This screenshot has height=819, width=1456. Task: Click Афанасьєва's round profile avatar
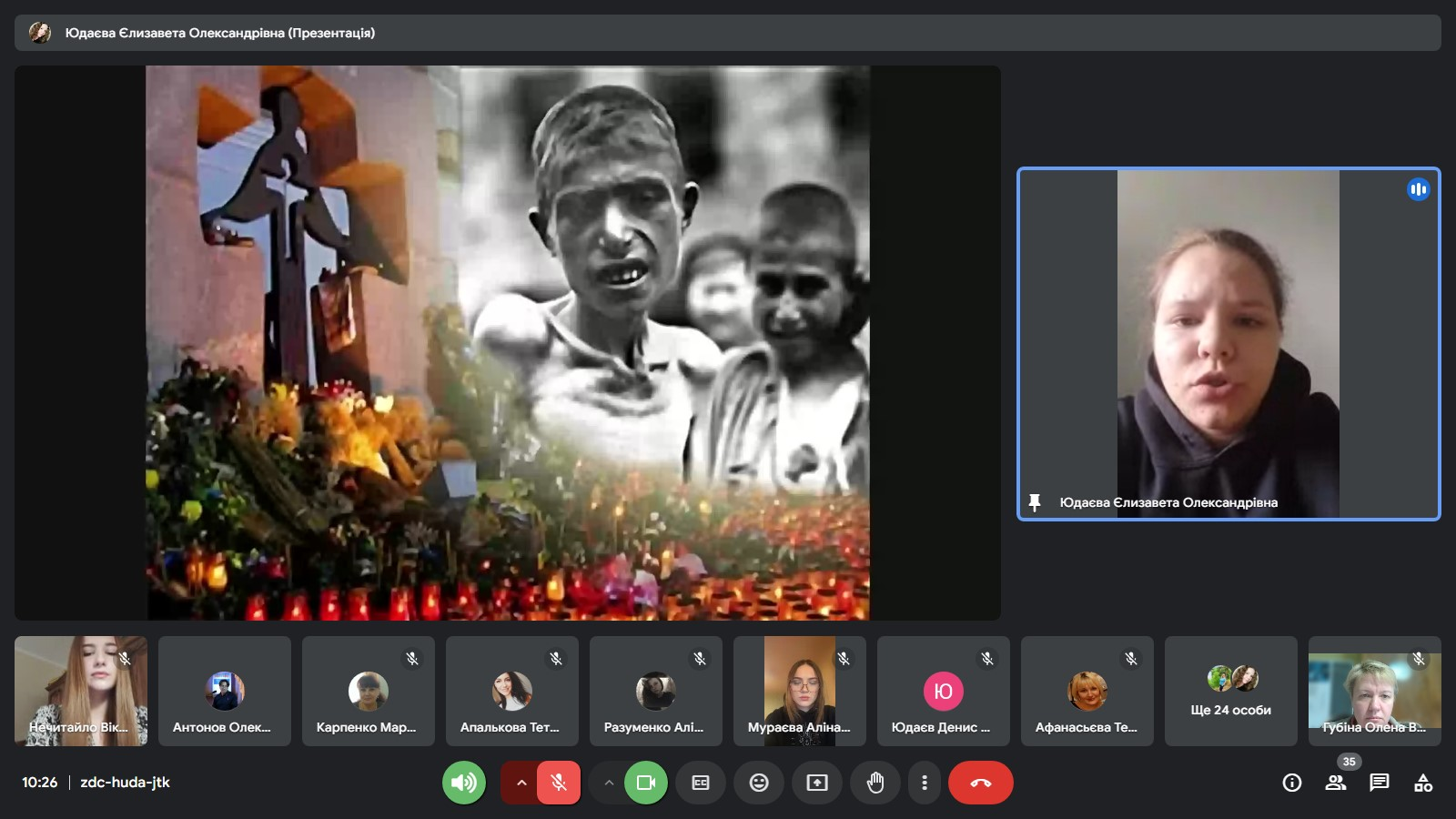[x=1087, y=692]
